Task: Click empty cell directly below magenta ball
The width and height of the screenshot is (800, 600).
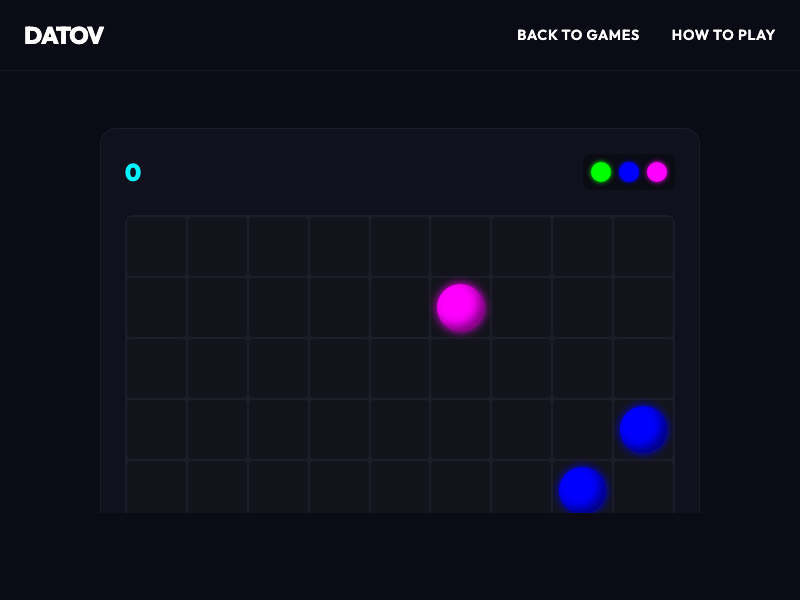Action: [461, 368]
